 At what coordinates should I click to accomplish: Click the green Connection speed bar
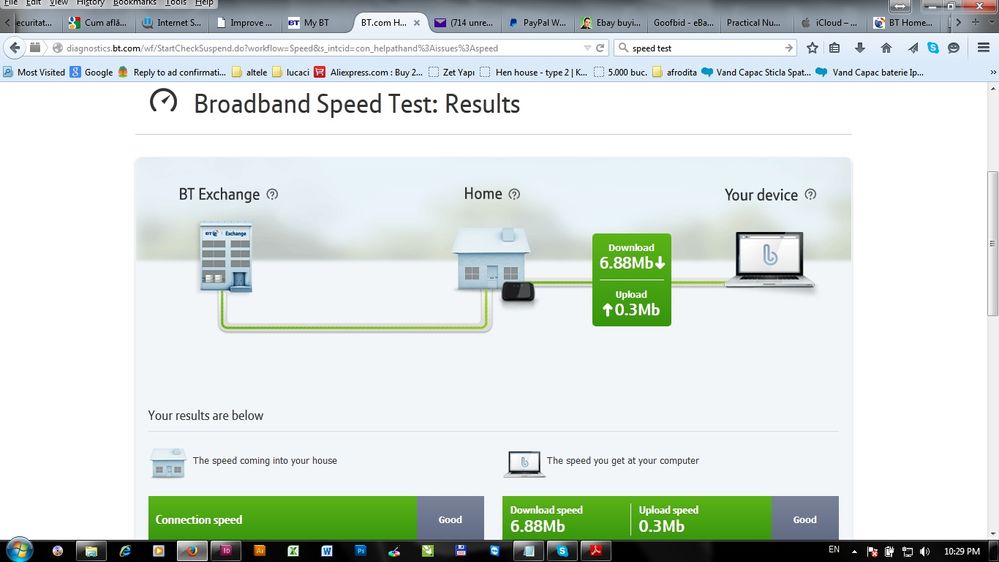[x=283, y=519]
